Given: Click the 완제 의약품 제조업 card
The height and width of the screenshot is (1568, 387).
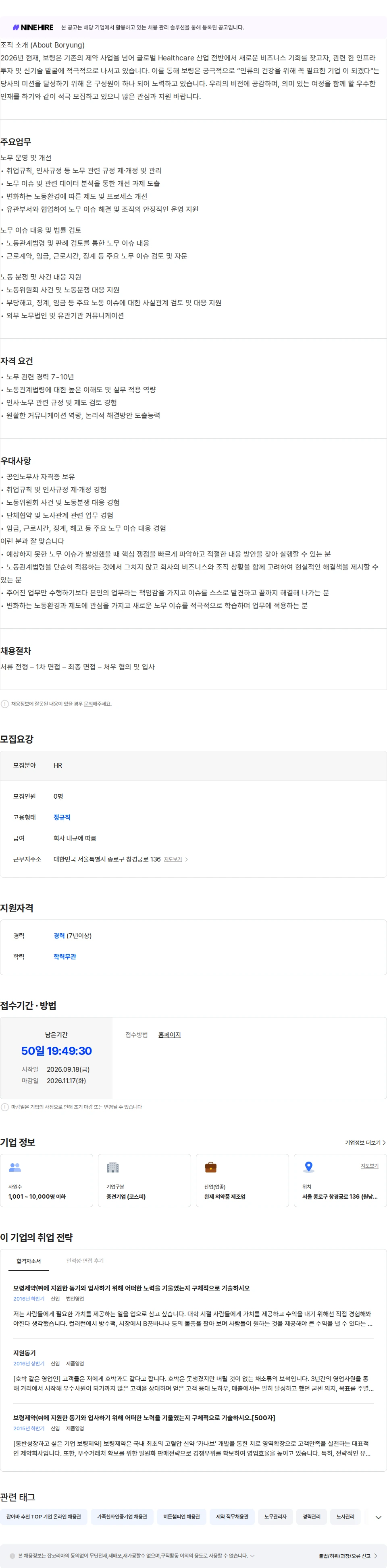Looking at the screenshot, I should click(x=243, y=1180).
